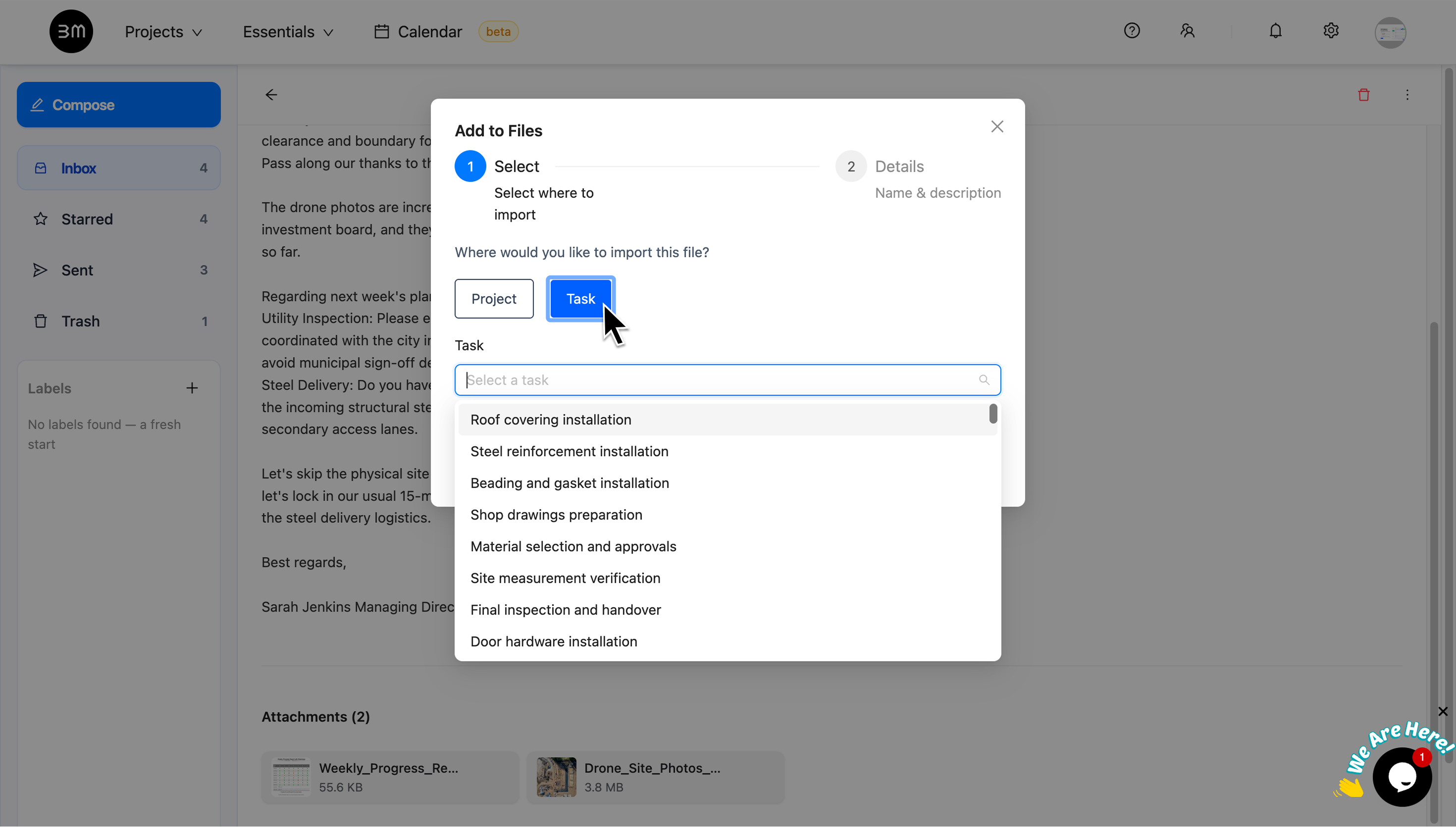Select Door hardware installation task
This screenshot has width=1456, height=827.
[728, 641]
